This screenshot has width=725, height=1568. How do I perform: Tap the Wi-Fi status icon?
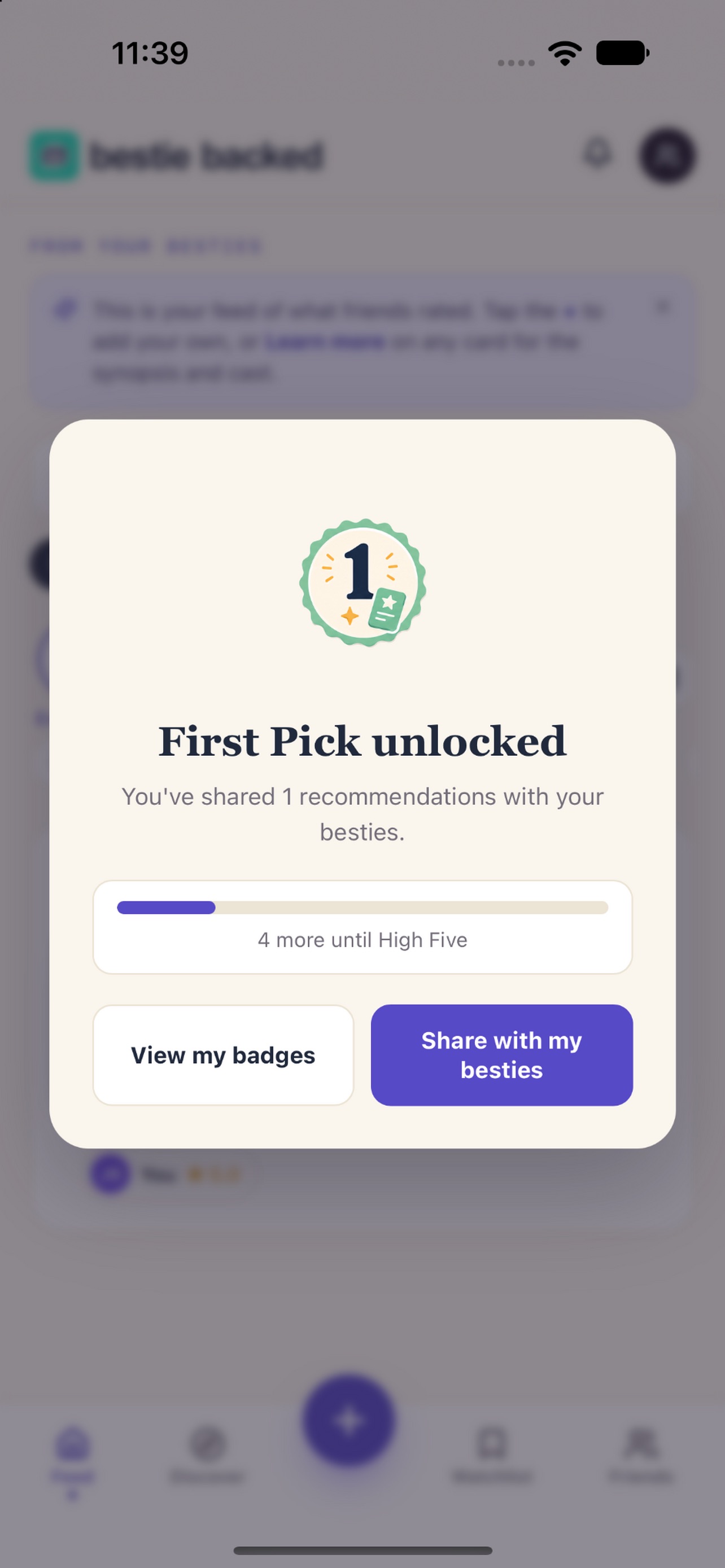coord(565,54)
